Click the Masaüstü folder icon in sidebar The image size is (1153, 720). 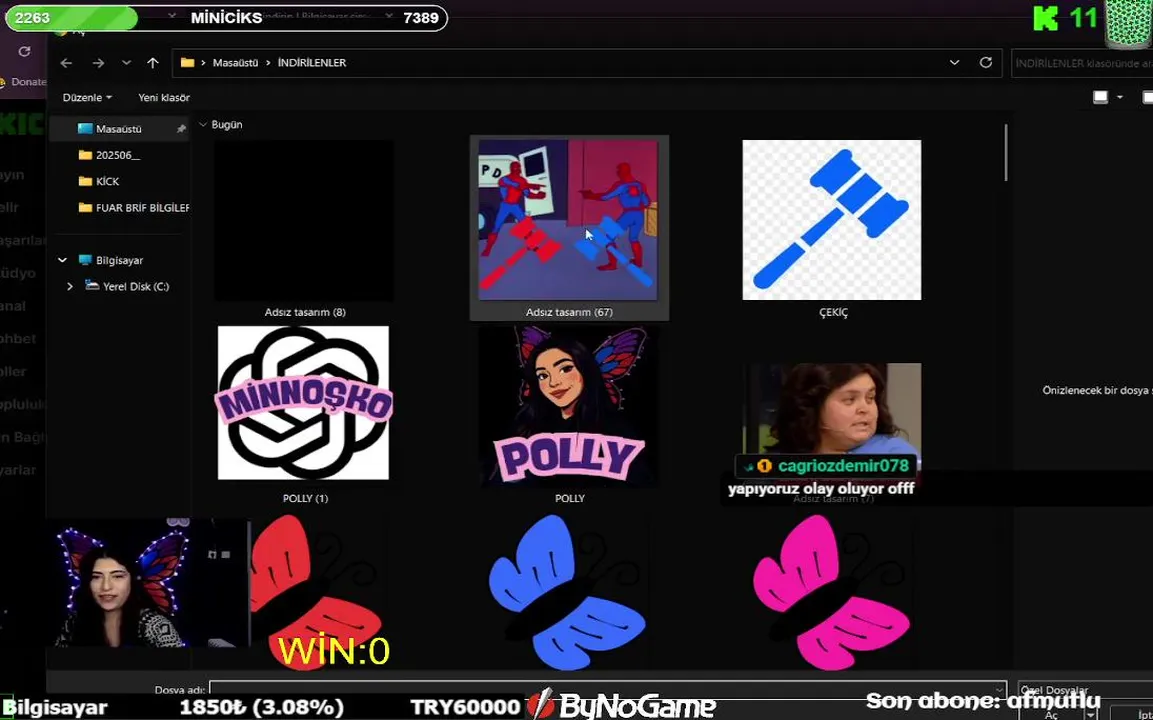(x=85, y=129)
